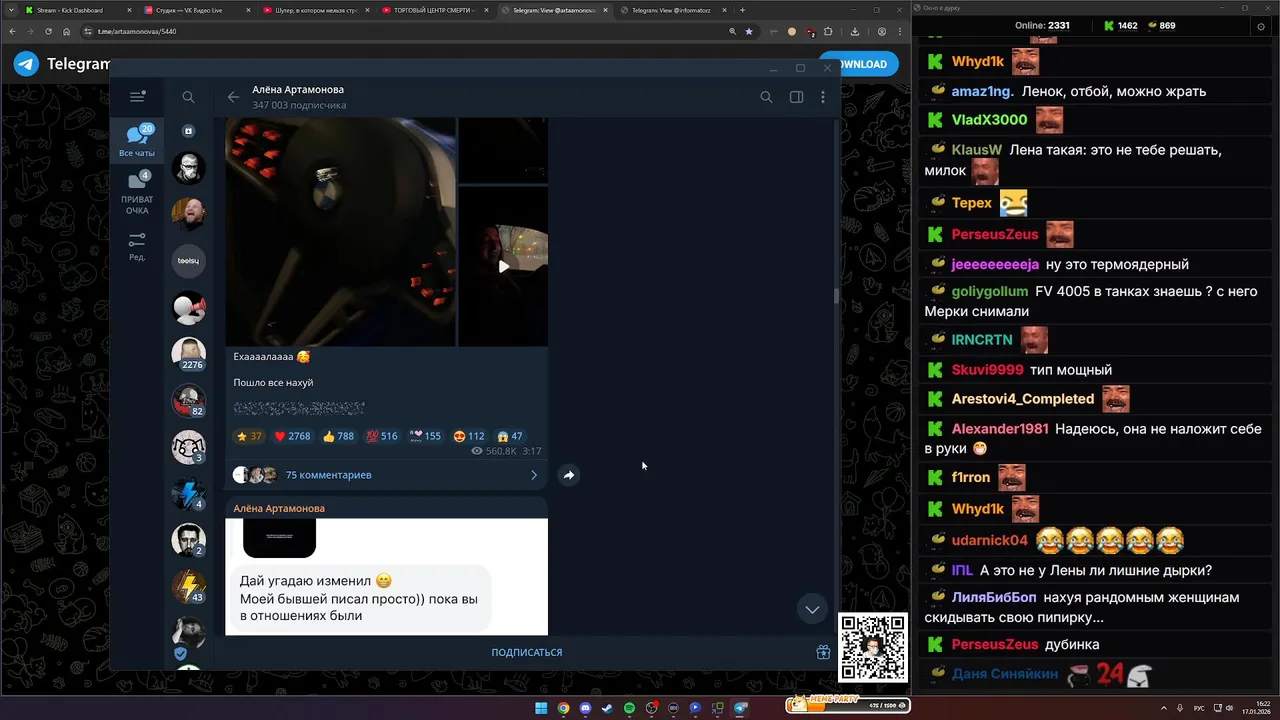Open the Windows Start menu
1280x720 pixels.
[x=541, y=708]
